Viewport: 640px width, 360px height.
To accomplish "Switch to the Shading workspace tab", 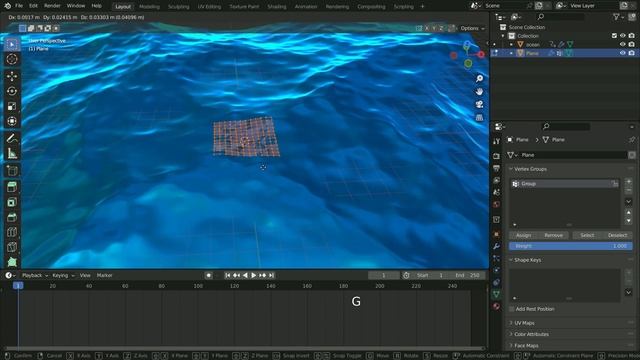I will [x=277, y=7].
